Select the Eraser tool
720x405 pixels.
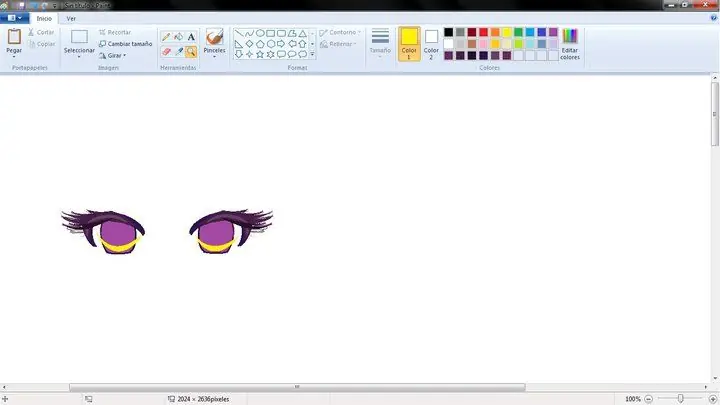tap(166, 51)
